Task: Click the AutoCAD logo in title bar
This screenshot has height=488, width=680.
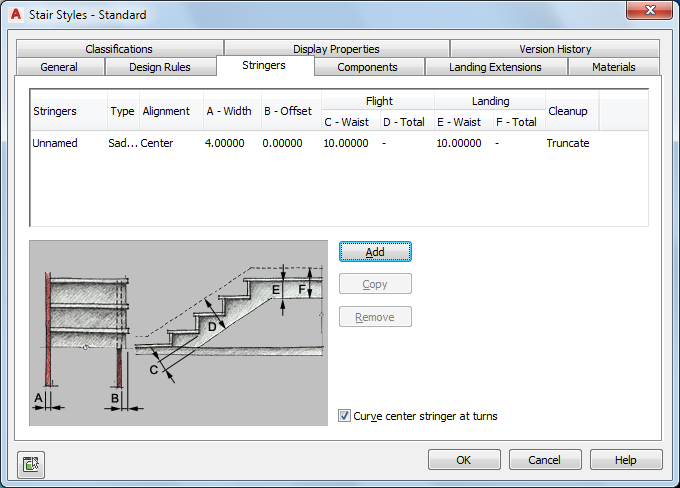Action: [x=16, y=14]
